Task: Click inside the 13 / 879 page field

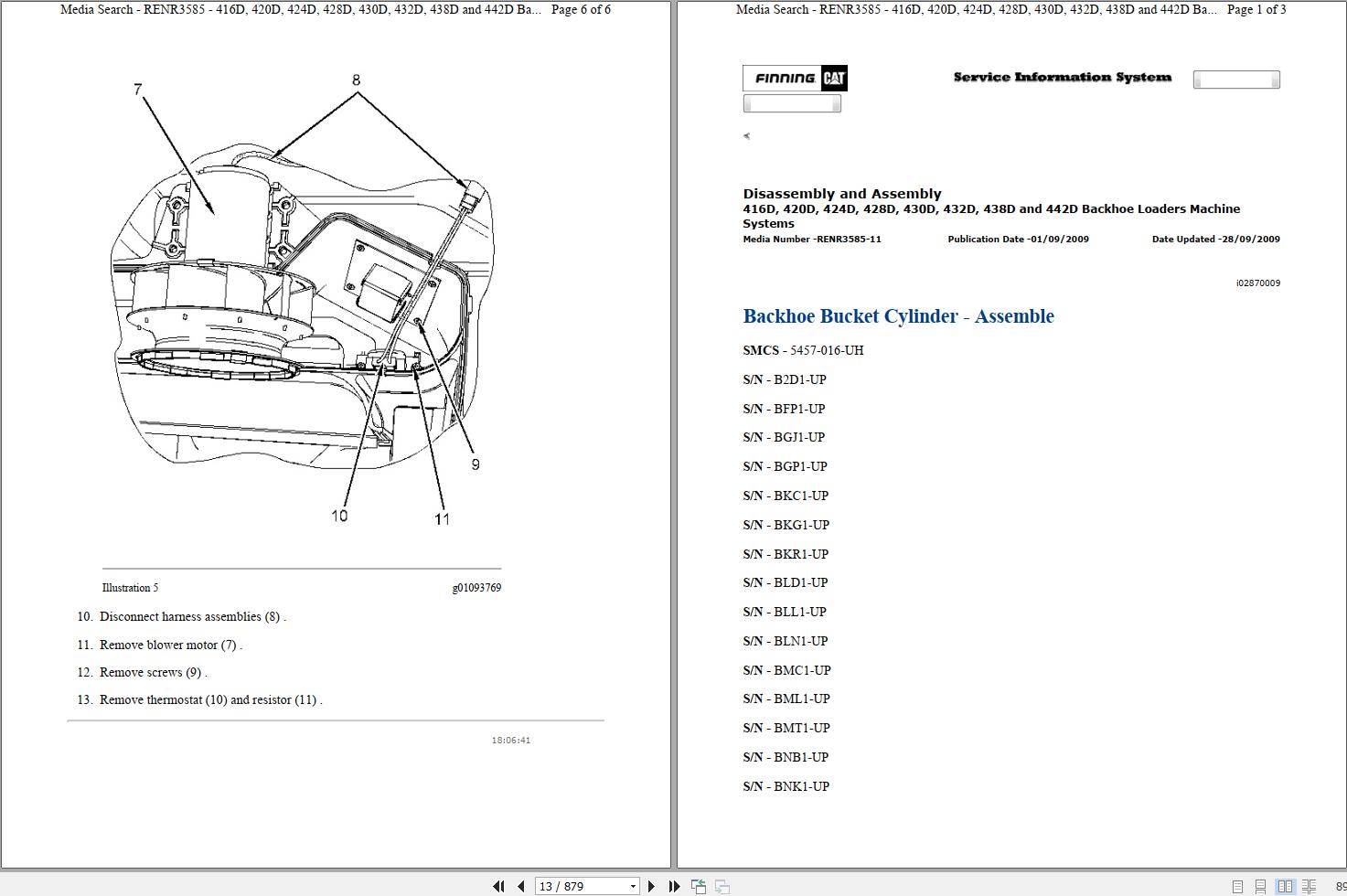Action: pos(576,886)
